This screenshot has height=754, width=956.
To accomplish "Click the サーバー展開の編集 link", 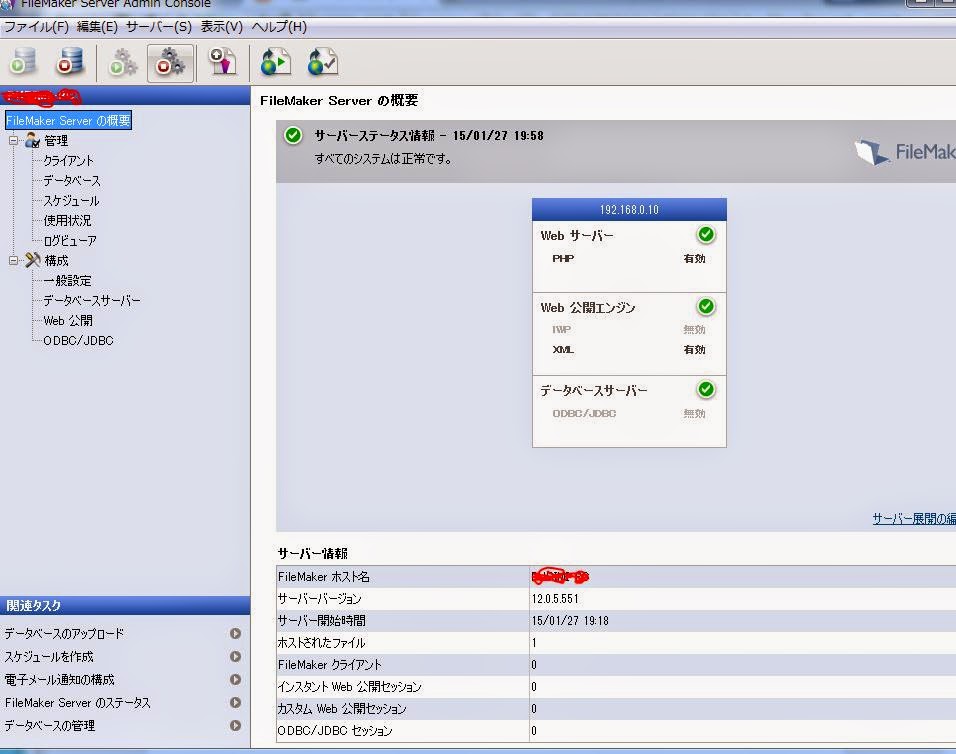I will pos(913,519).
